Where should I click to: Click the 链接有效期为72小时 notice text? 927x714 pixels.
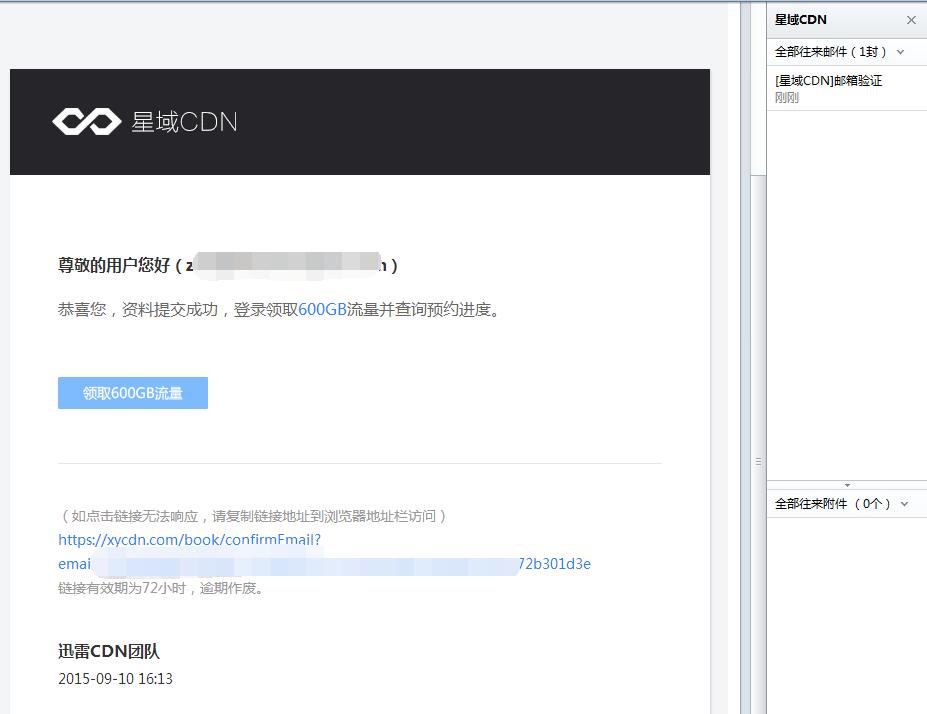click(161, 588)
